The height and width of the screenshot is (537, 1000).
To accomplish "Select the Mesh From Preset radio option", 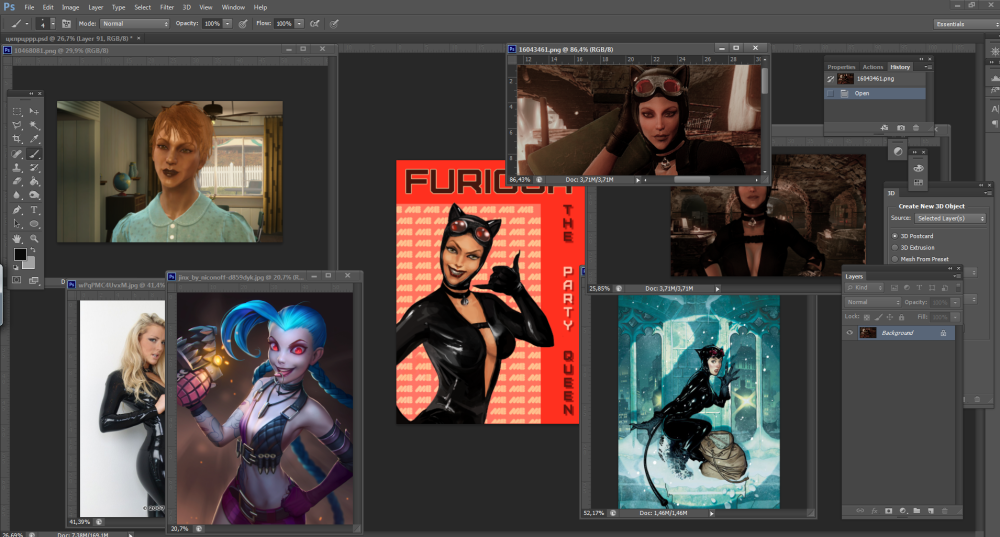I will (895, 259).
